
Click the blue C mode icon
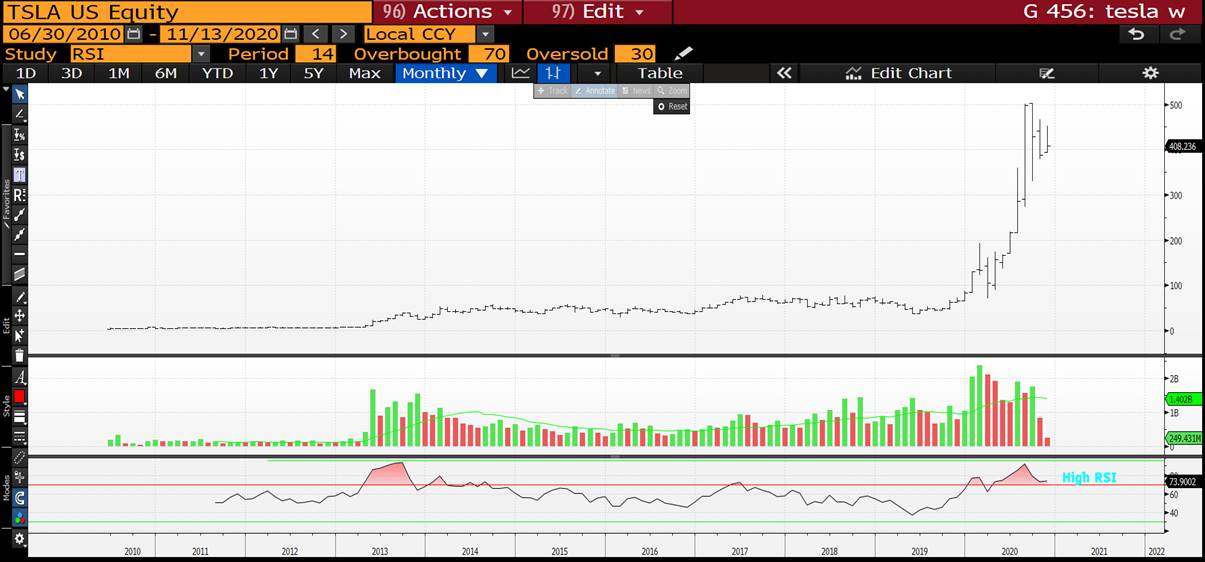(x=19, y=498)
